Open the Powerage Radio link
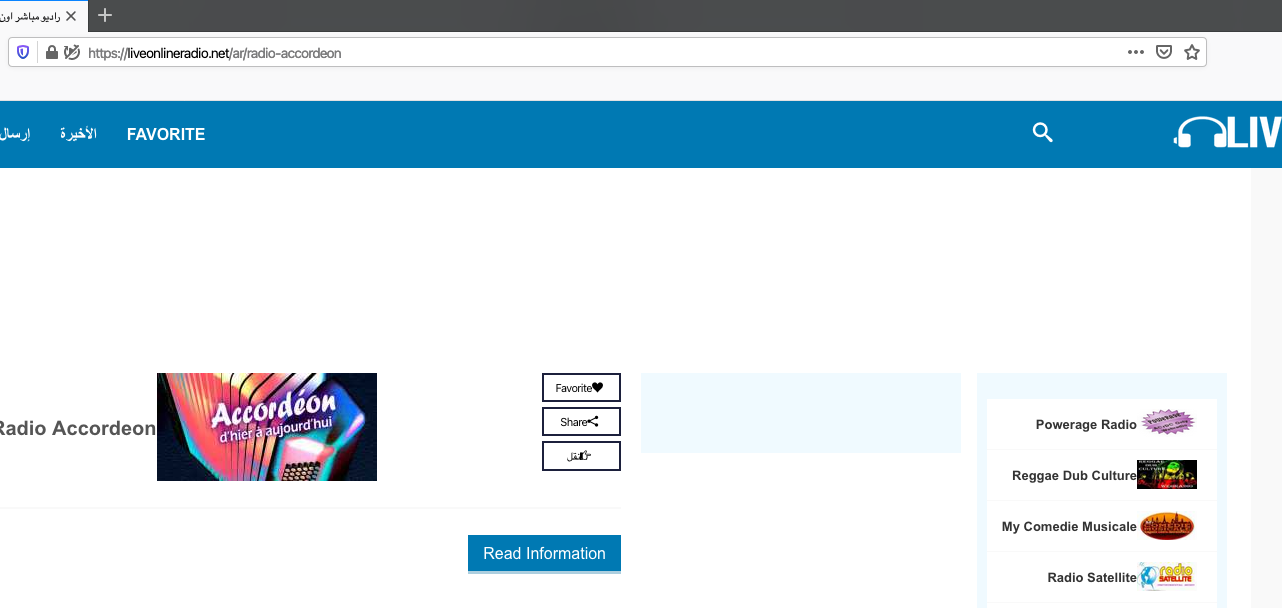The width and height of the screenshot is (1282, 608). tap(1086, 425)
